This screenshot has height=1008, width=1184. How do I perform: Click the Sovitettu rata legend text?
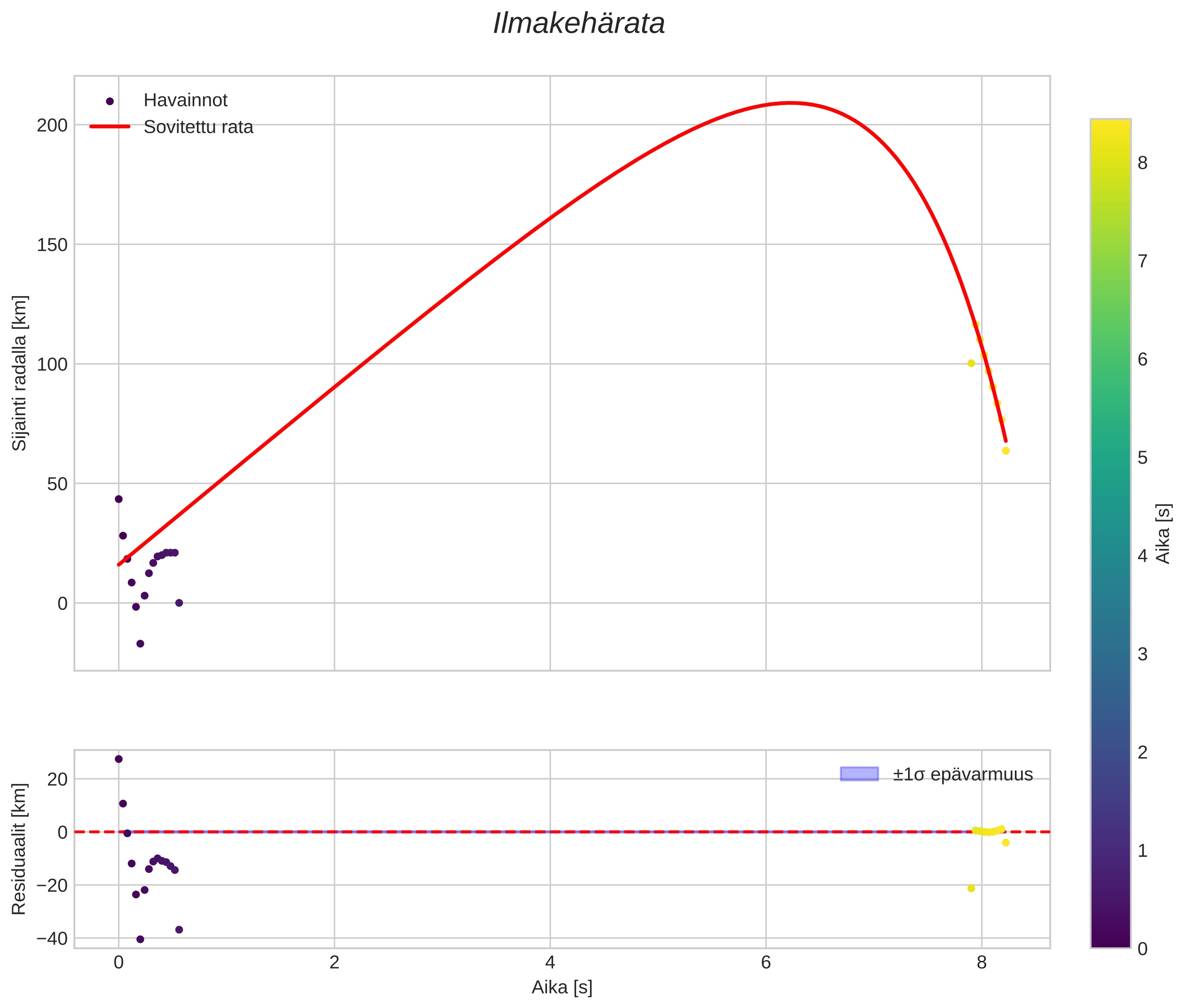[x=198, y=127]
